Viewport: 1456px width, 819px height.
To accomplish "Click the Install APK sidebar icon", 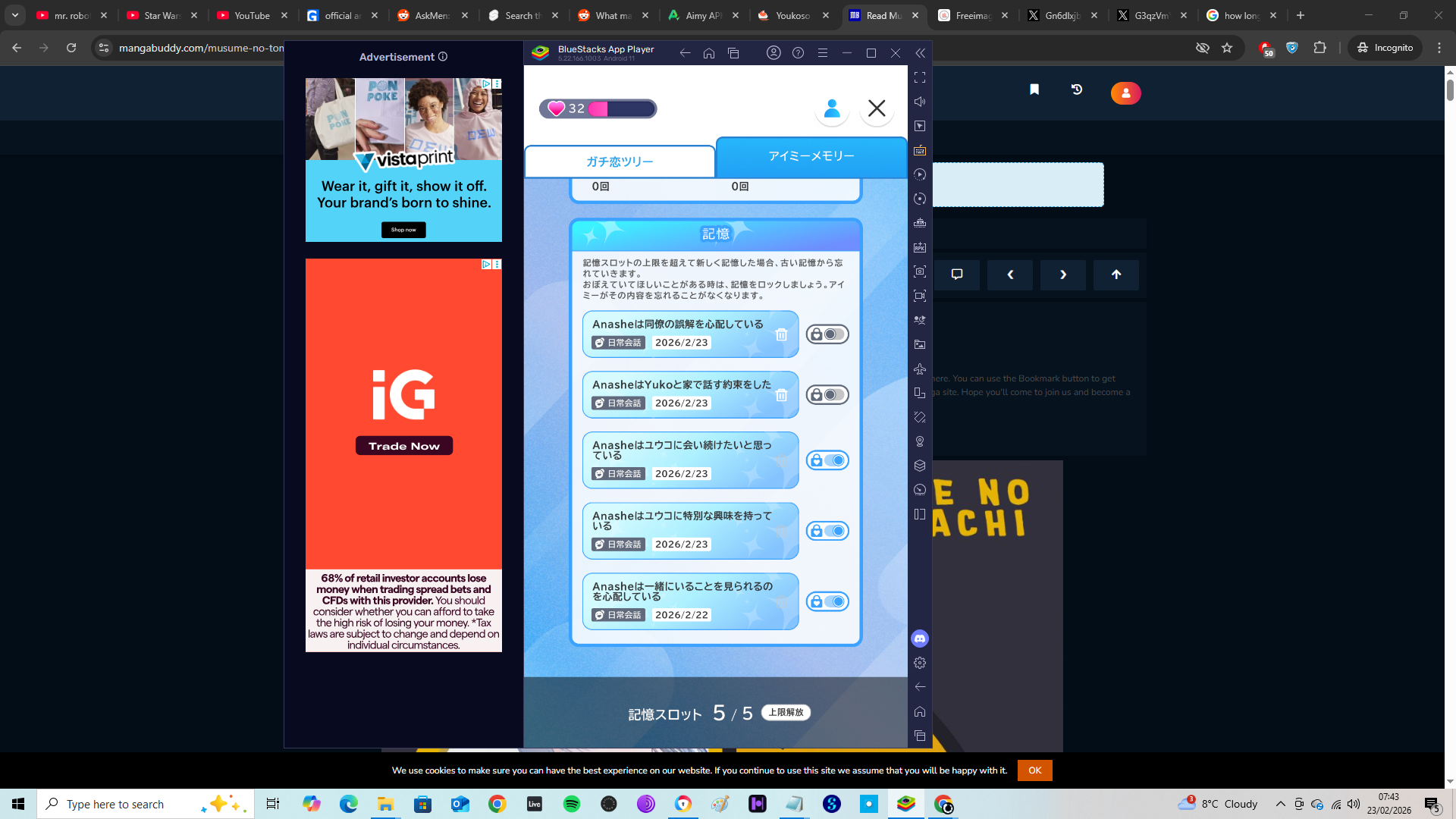I will [x=920, y=247].
